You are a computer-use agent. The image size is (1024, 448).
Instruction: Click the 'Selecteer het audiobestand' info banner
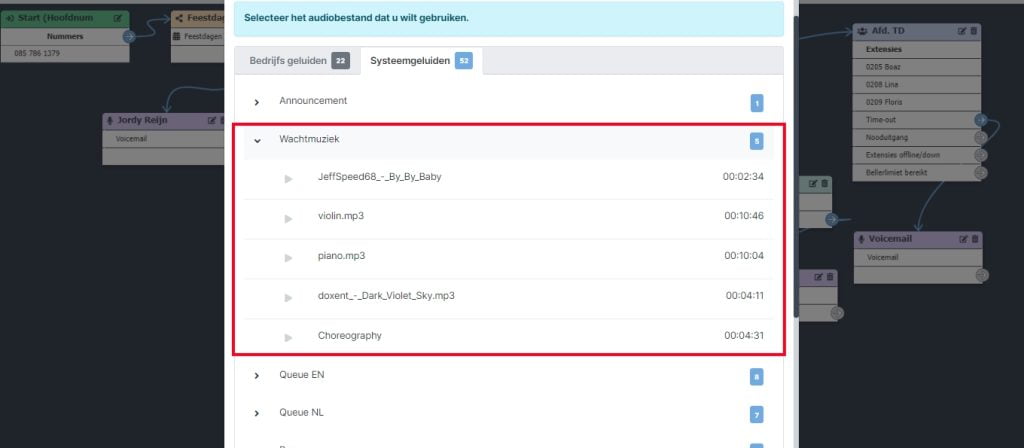[509, 18]
